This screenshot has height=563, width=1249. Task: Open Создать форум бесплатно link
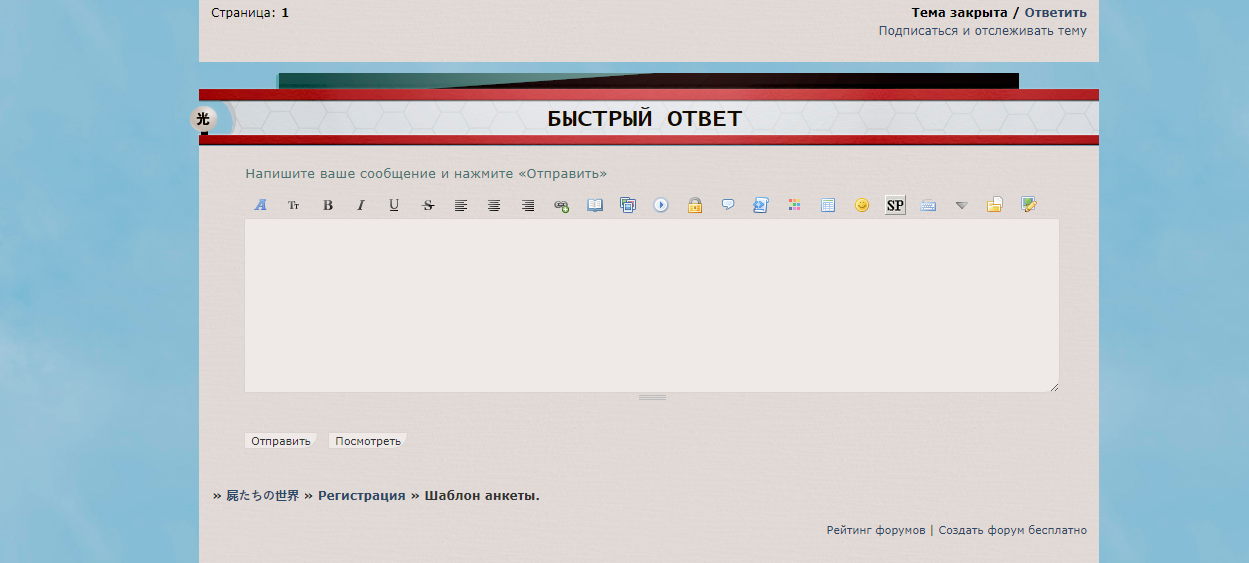[x=1012, y=530]
